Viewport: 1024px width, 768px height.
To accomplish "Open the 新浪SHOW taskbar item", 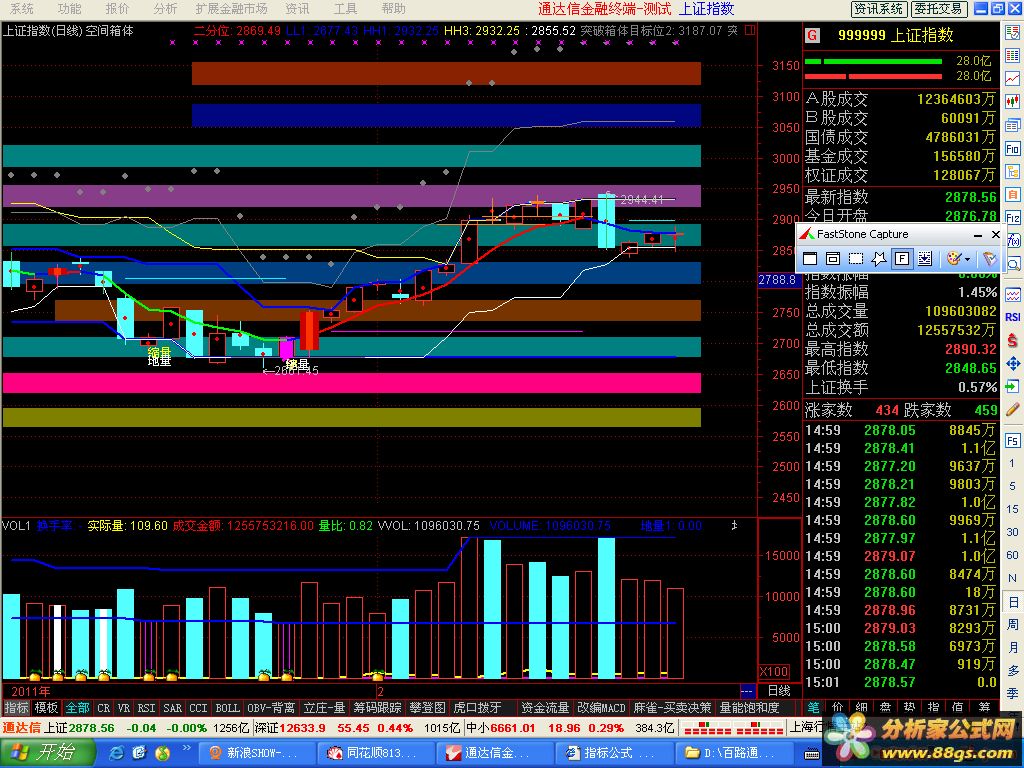I will (256, 754).
